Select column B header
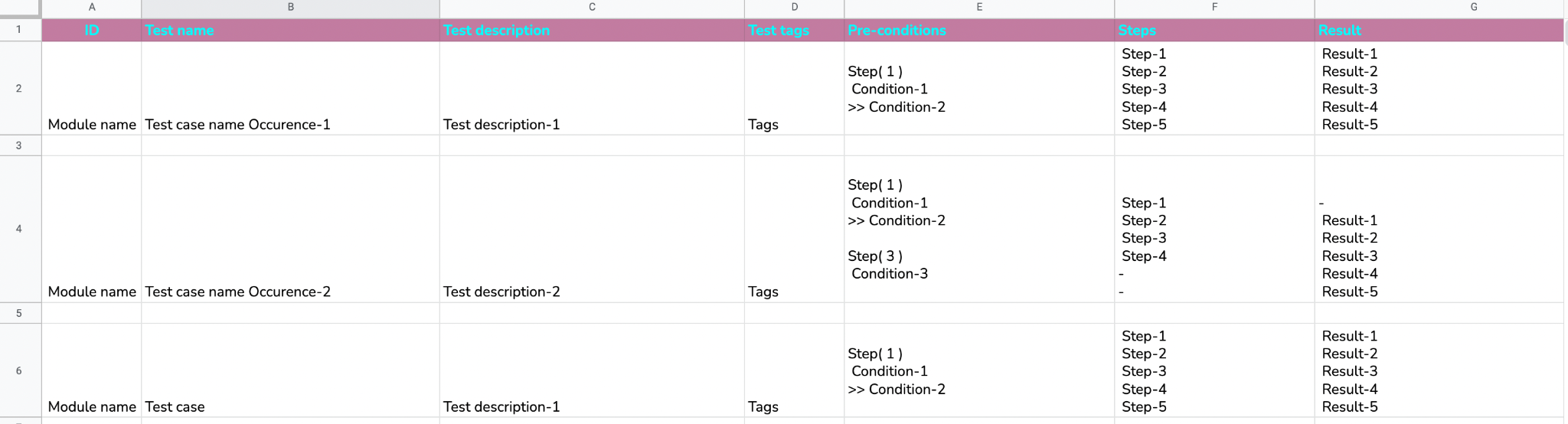The width and height of the screenshot is (1568, 424). coord(290,8)
